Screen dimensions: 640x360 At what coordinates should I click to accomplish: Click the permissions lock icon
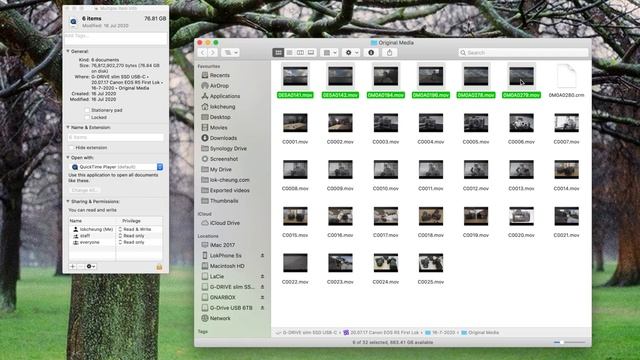(x=159, y=267)
